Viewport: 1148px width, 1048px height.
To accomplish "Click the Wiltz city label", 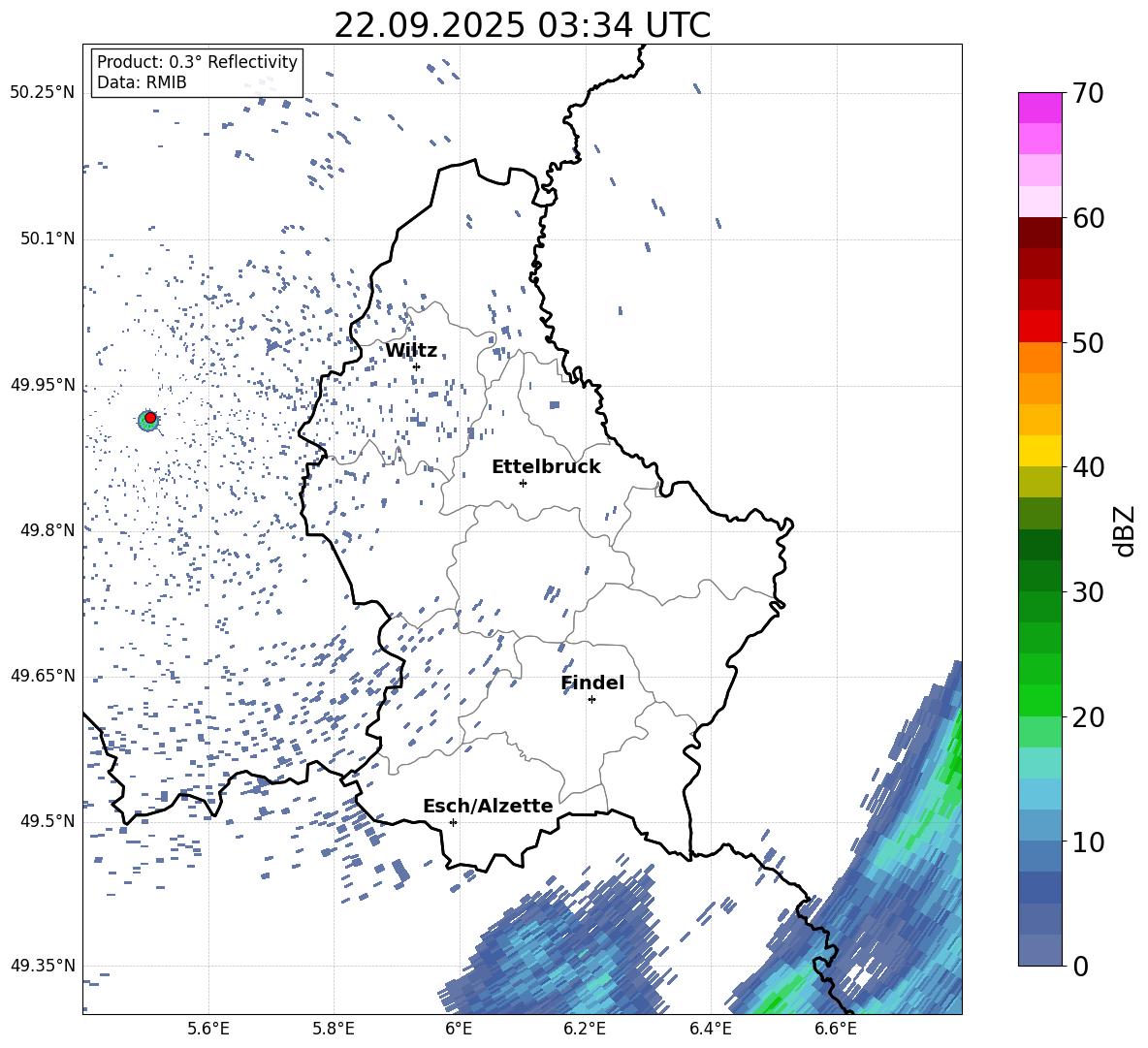I will pos(411,351).
